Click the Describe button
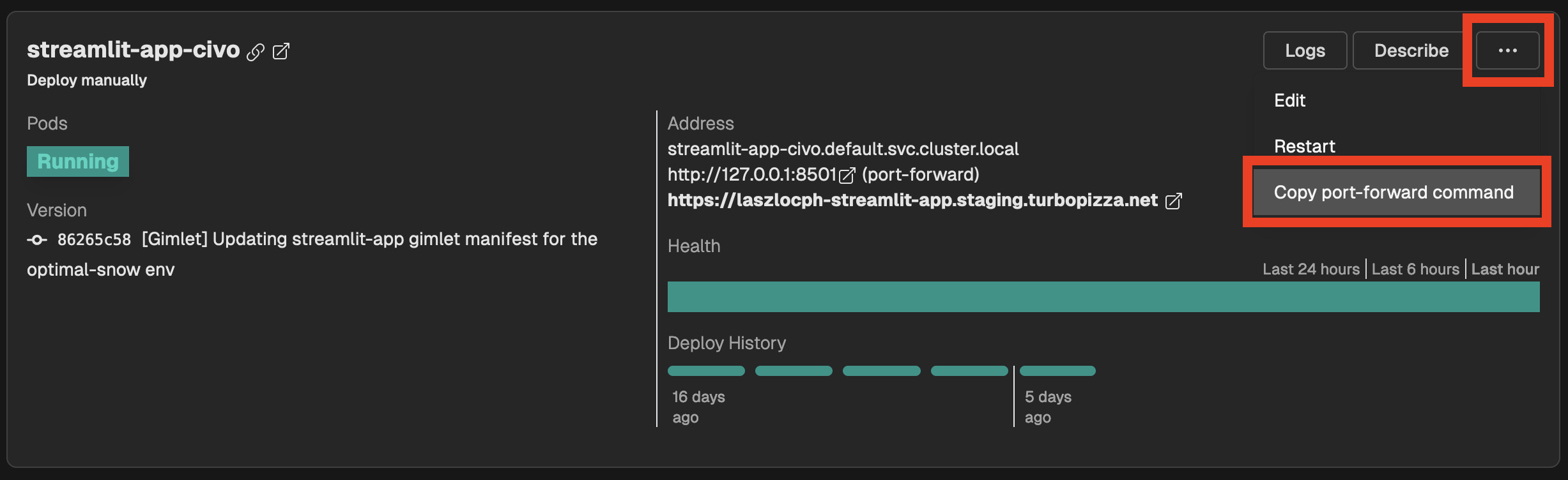The height and width of the screenshot is (480, 1568). pyautogui.click(x=1411, y=50)
